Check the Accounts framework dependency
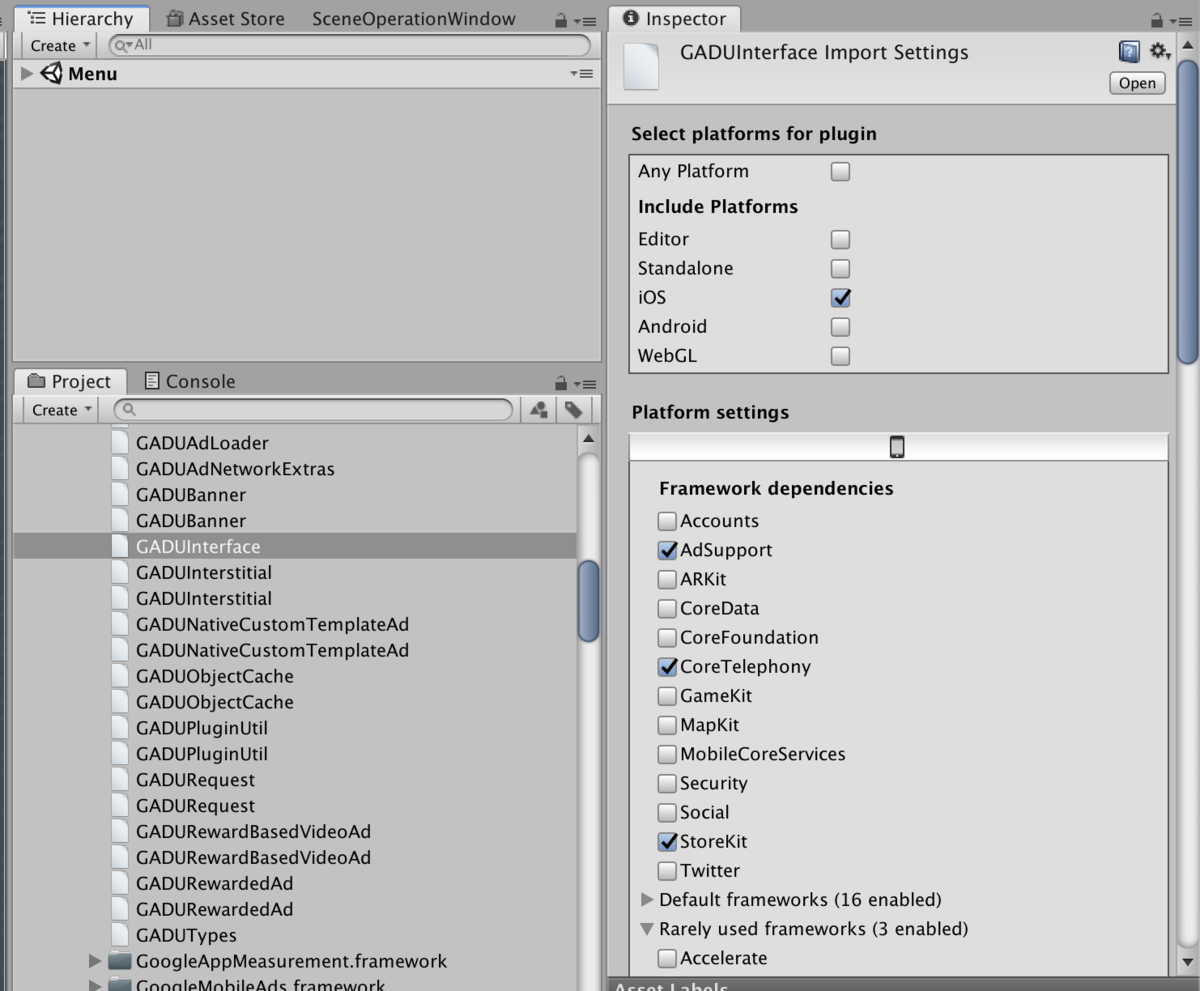Screen dimensions: 1200x991 tap(667, 522)
